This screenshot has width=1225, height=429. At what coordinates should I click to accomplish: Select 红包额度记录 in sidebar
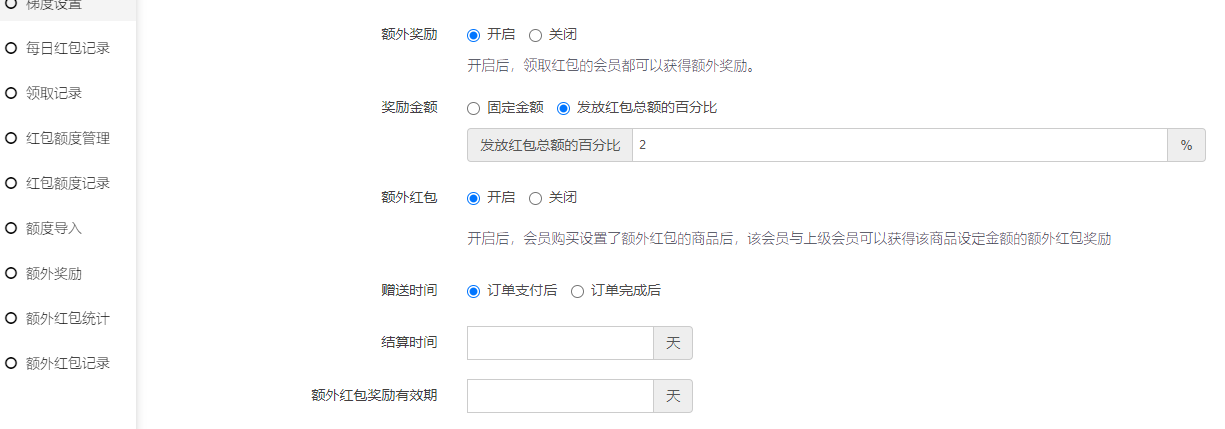click(x=67, y=183)
